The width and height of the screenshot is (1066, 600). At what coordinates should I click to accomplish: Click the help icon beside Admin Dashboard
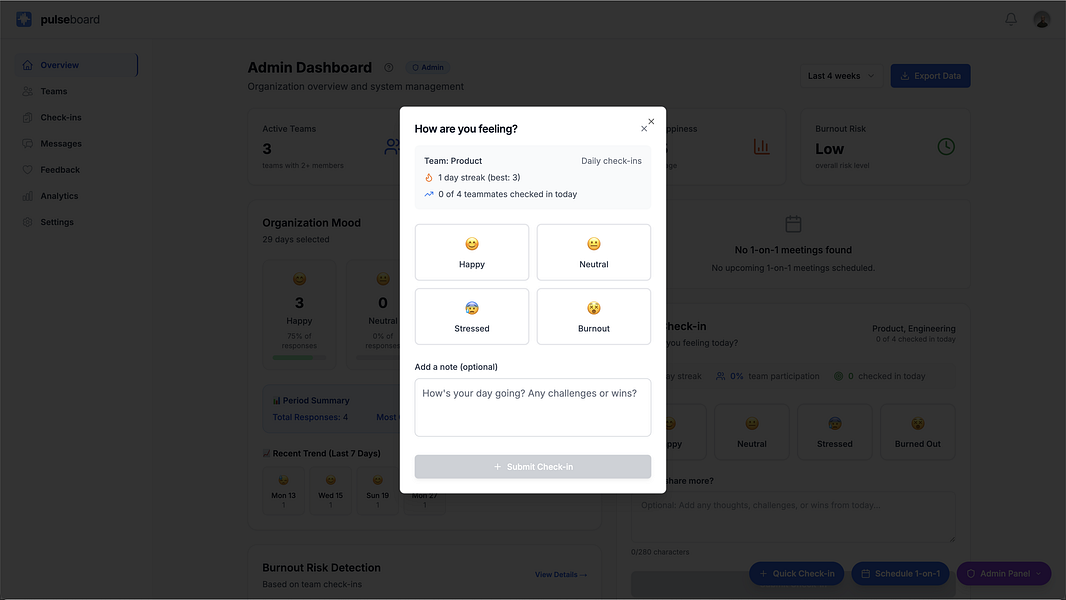[389, 68]
